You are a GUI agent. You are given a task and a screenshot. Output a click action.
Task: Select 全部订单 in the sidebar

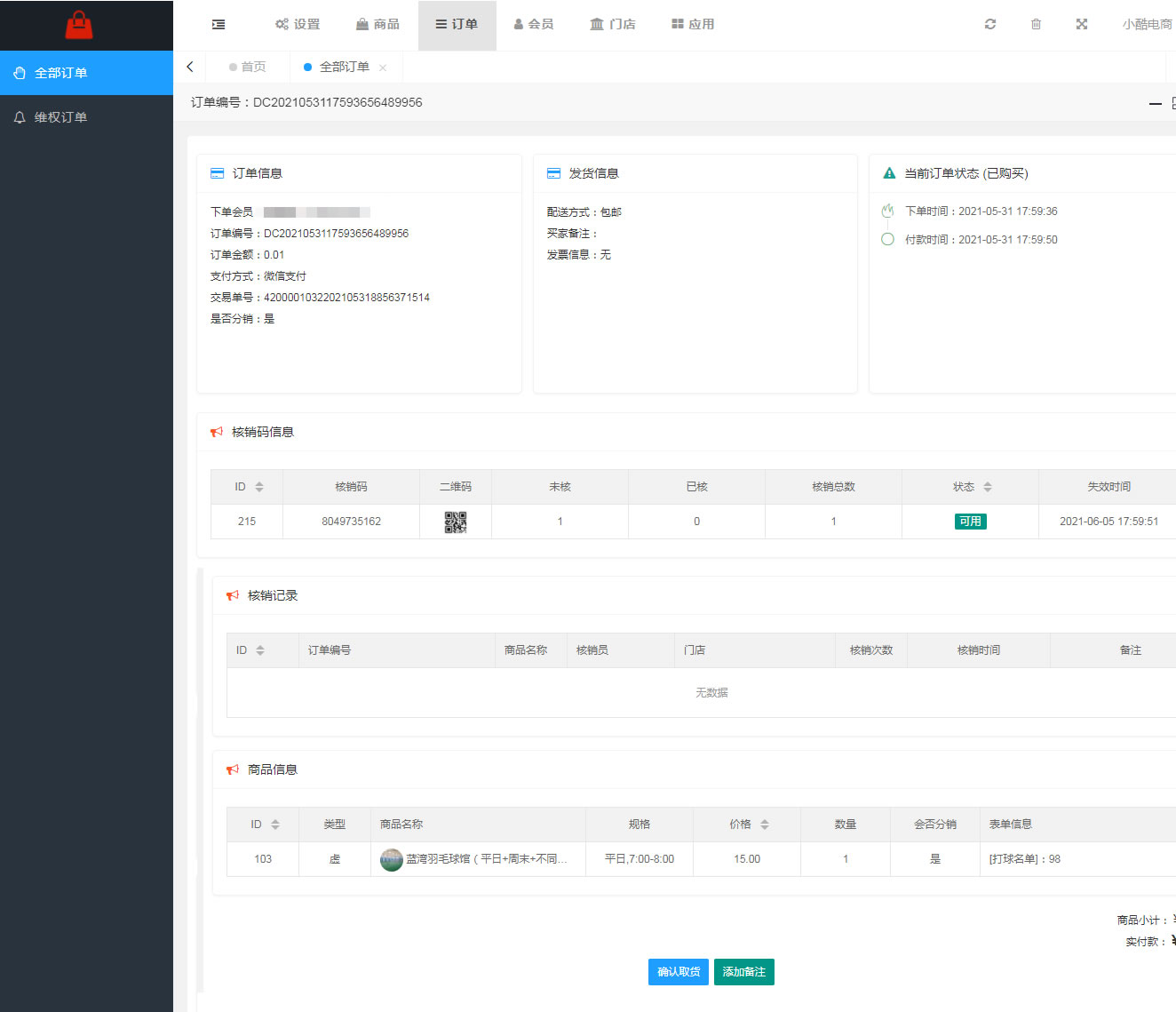(x=86, y=73)
